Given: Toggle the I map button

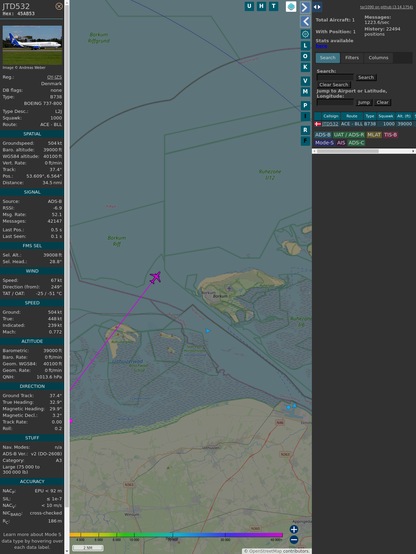Looking at the screenshot, I should click(305, 116).
